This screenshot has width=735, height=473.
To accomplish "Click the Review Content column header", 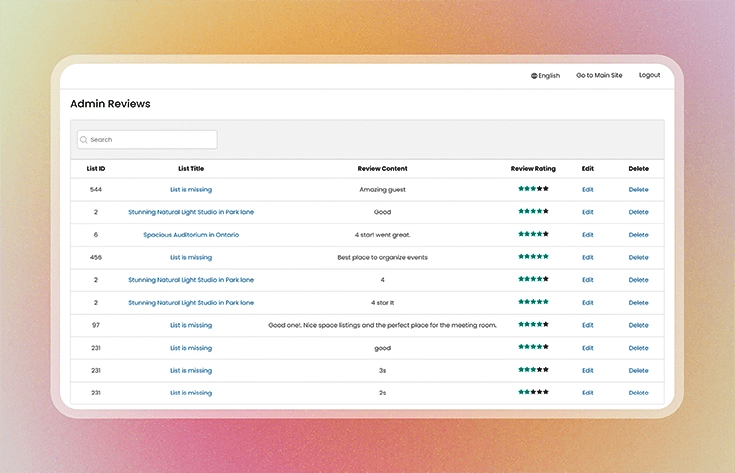I will (382, 168).
